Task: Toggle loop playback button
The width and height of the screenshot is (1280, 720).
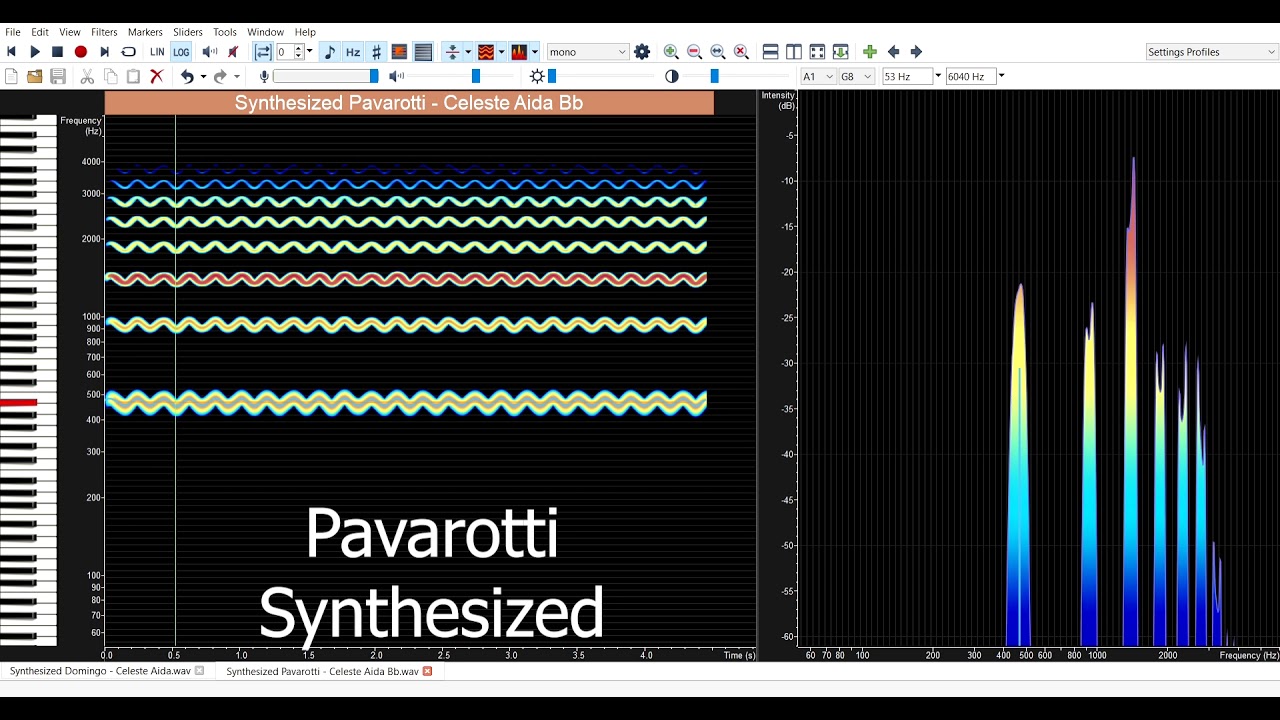Action: (x=128, y=52)
